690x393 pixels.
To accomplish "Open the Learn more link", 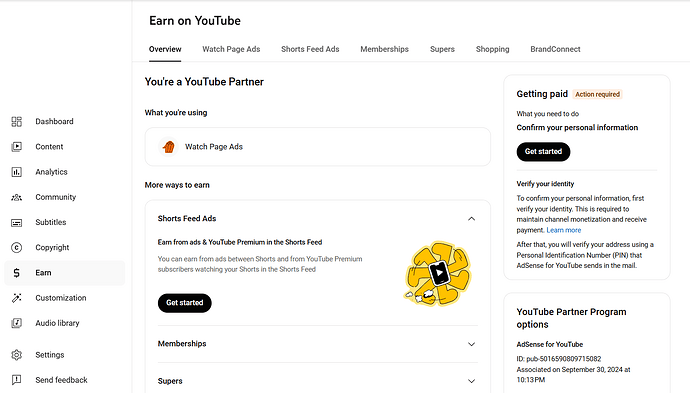I will tap(564, 230).
